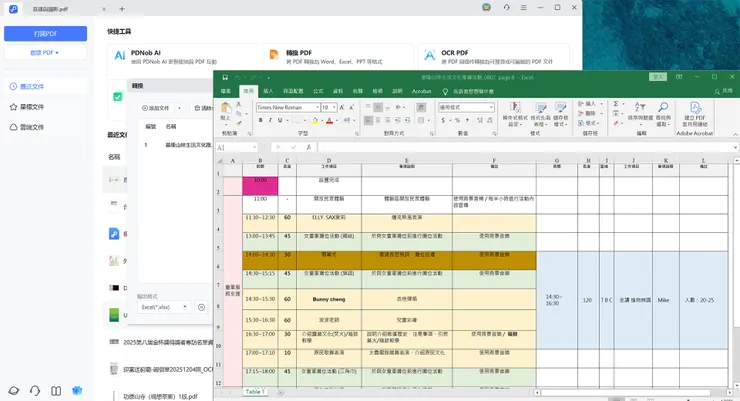Screen dimensions: 740x401
Task: Click the Format Painter brush icon
Action: point(239,123)
